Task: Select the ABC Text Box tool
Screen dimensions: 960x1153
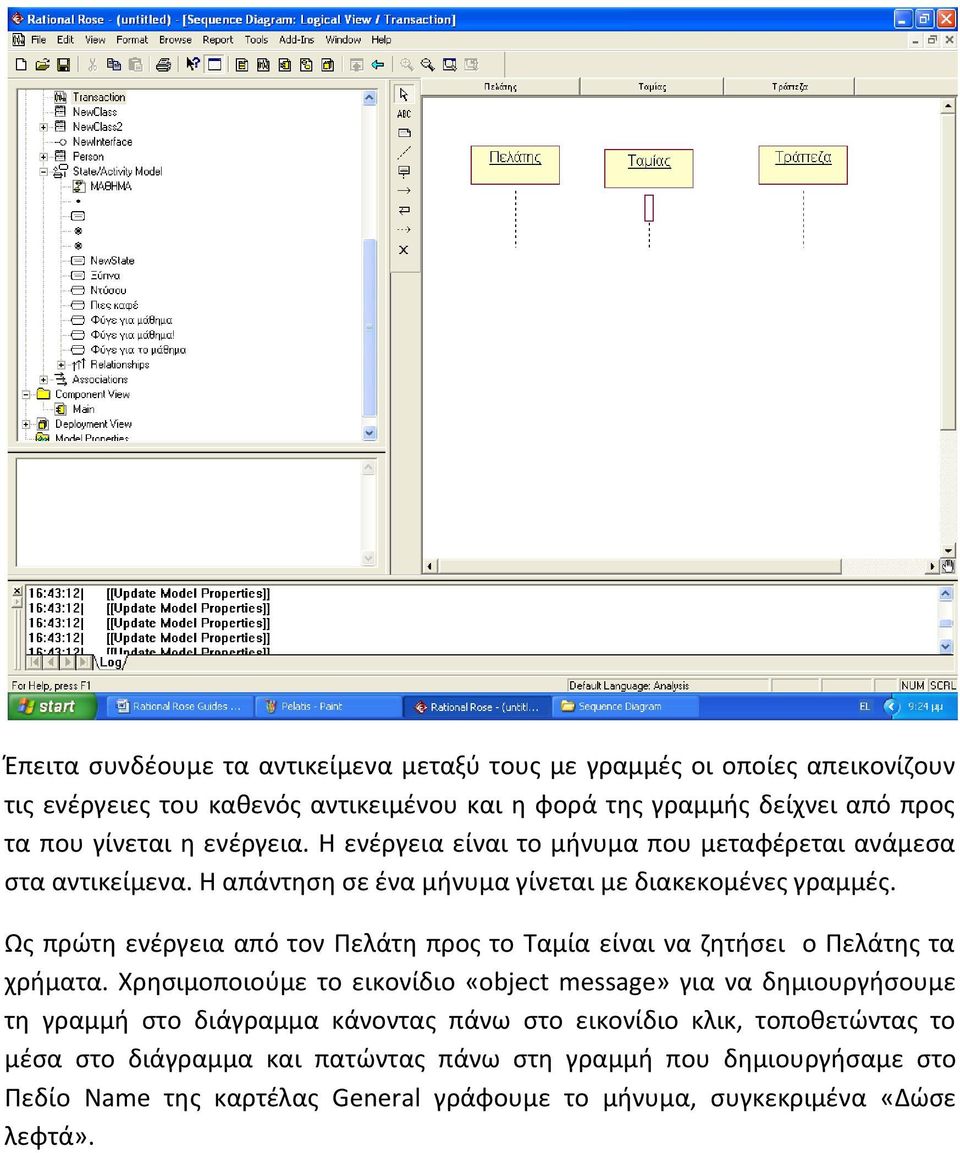Action: coord(404,114)
